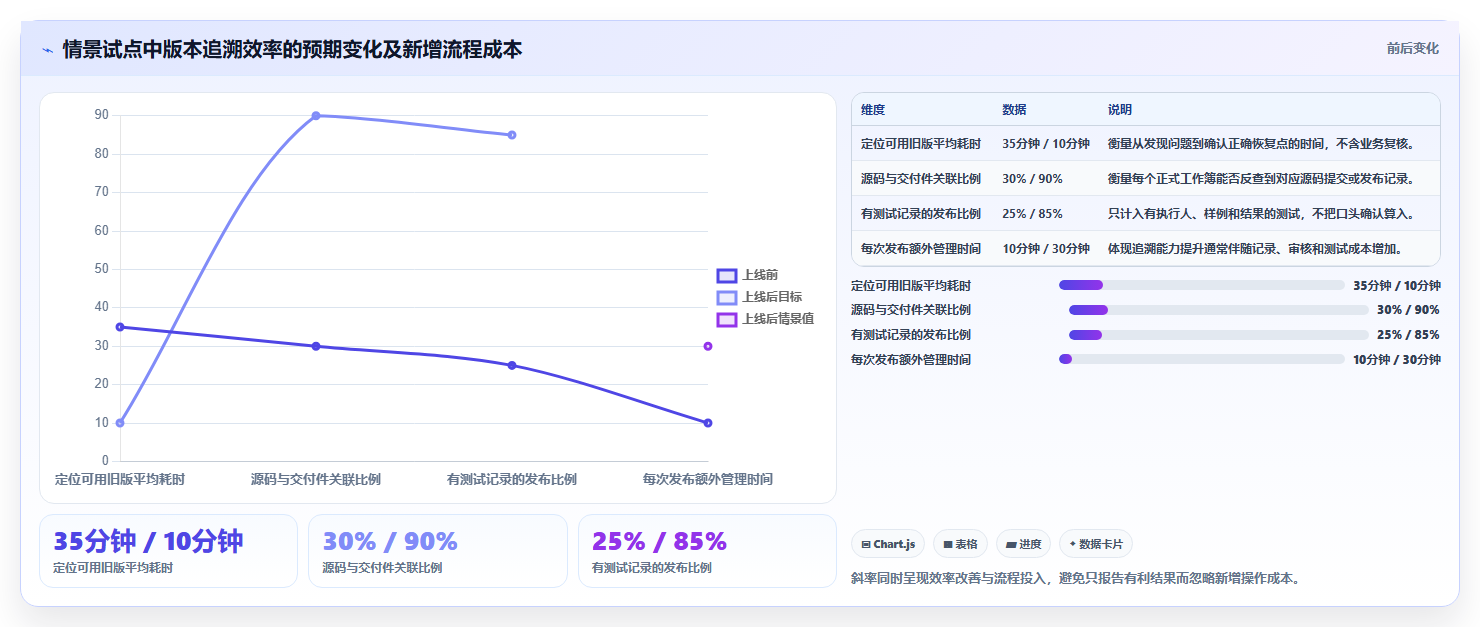Image resolution: width=1480 pixels, height=627 pixels.
Task: Click the 上线后目标 peak point at 90
Action: [x=316, y=116]
